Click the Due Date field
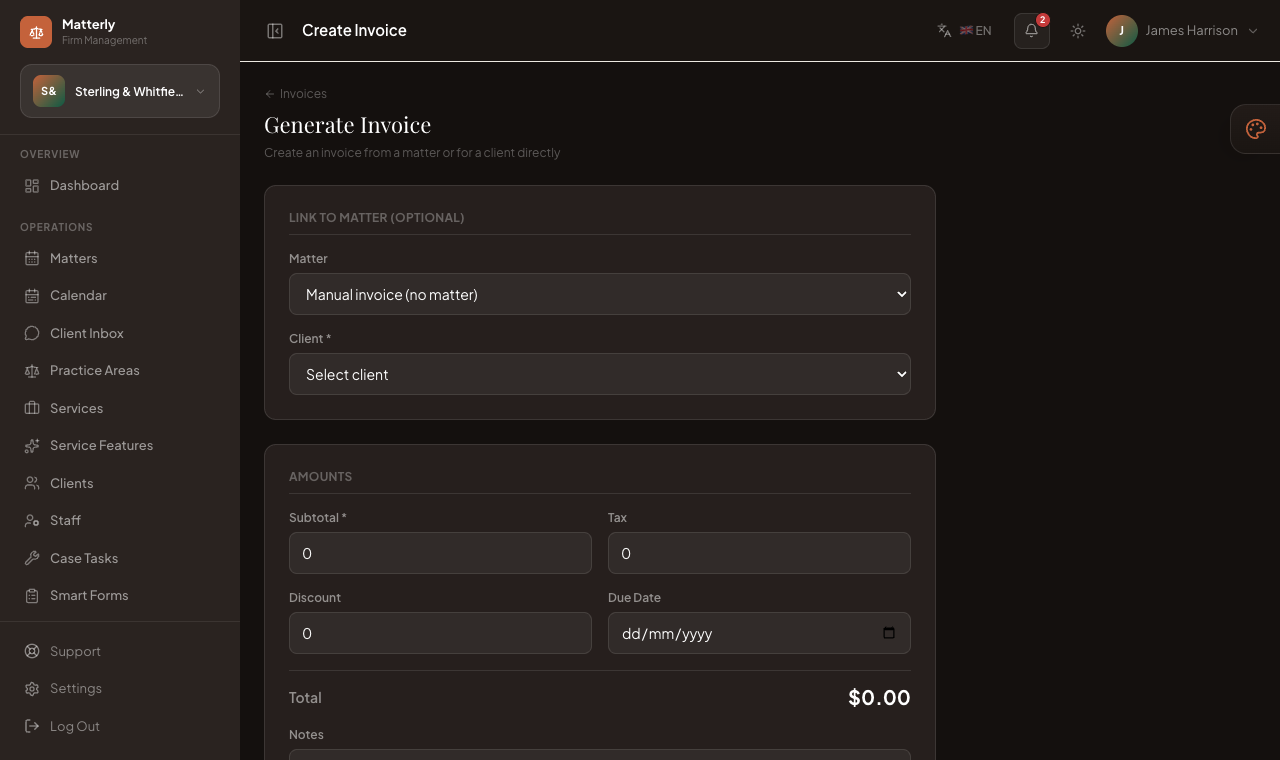The height and width of the screenshot is (760, 1280). click(759, 633)
